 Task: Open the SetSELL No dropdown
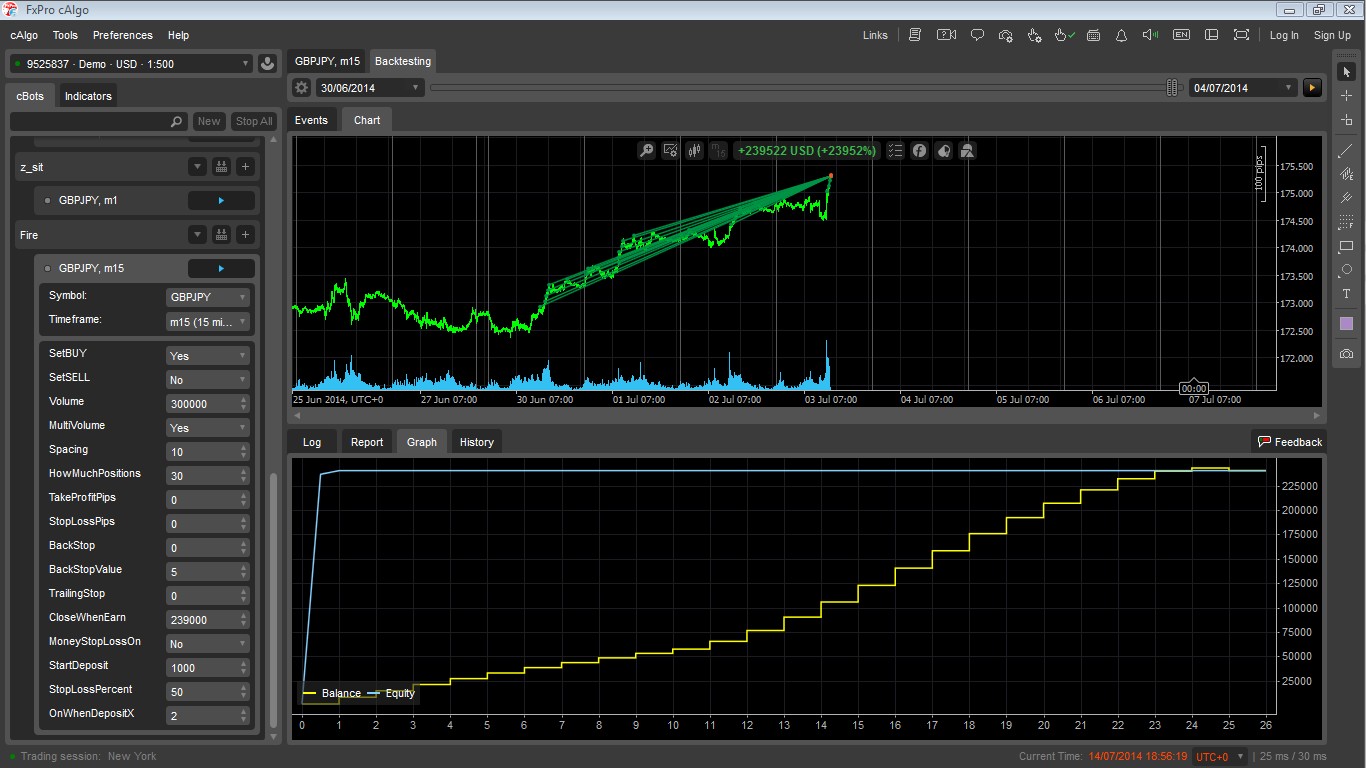tap(207, 379)
